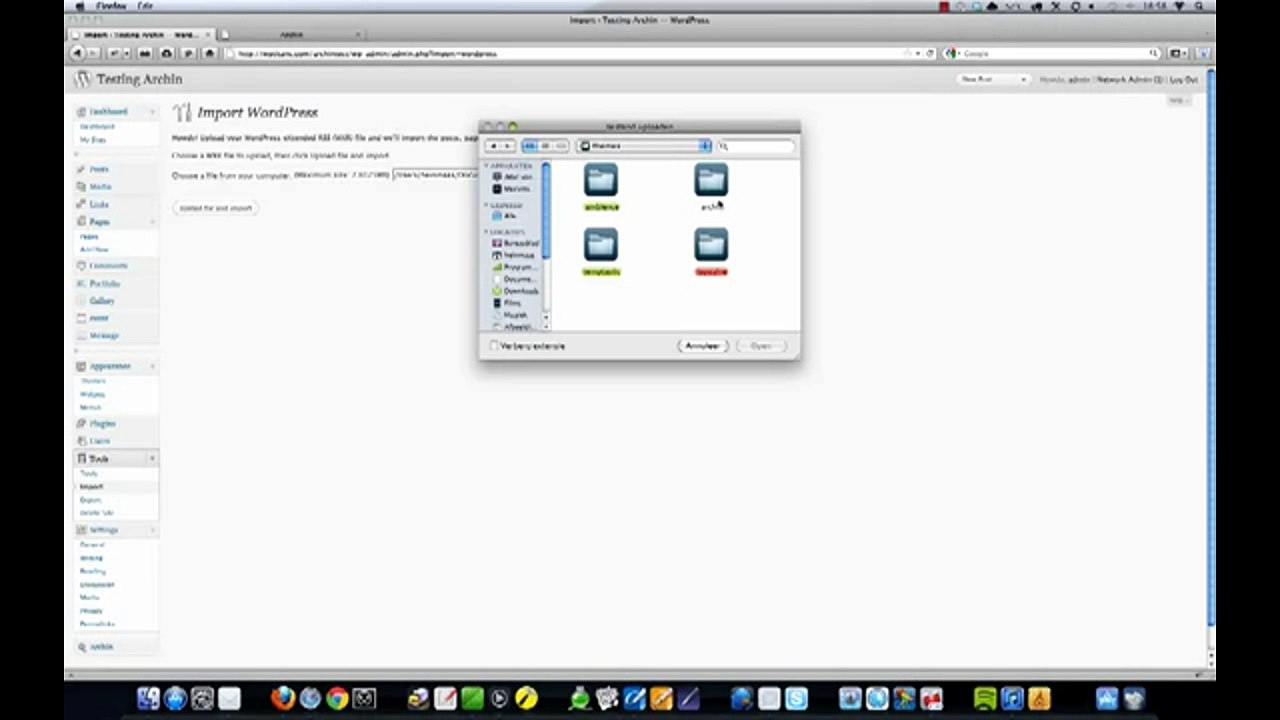Go to Import under Tools
Image resolution: width=1280 pixels, height=720 pixels.
91,486
